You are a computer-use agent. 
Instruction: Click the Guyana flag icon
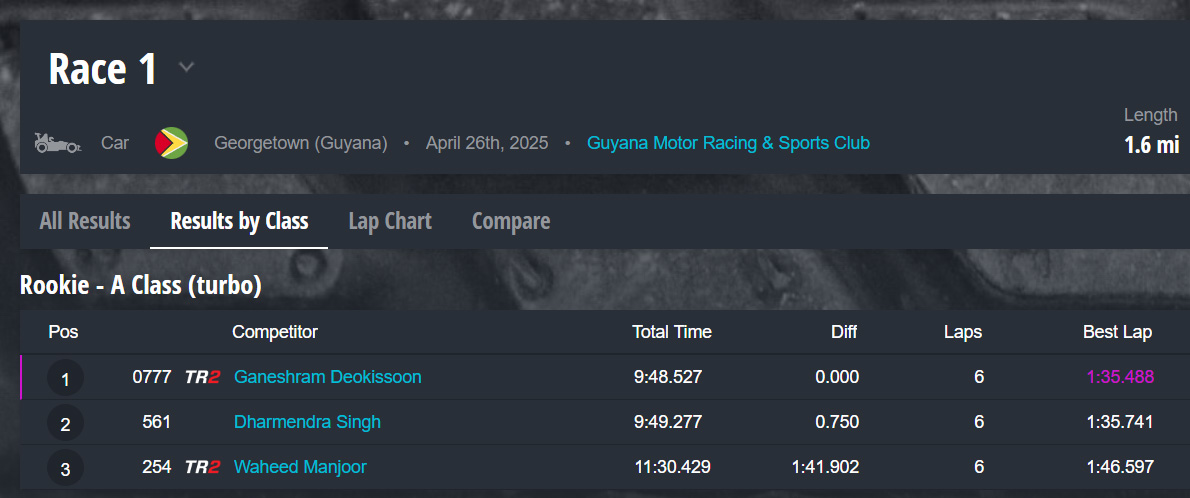click(171, 143)
